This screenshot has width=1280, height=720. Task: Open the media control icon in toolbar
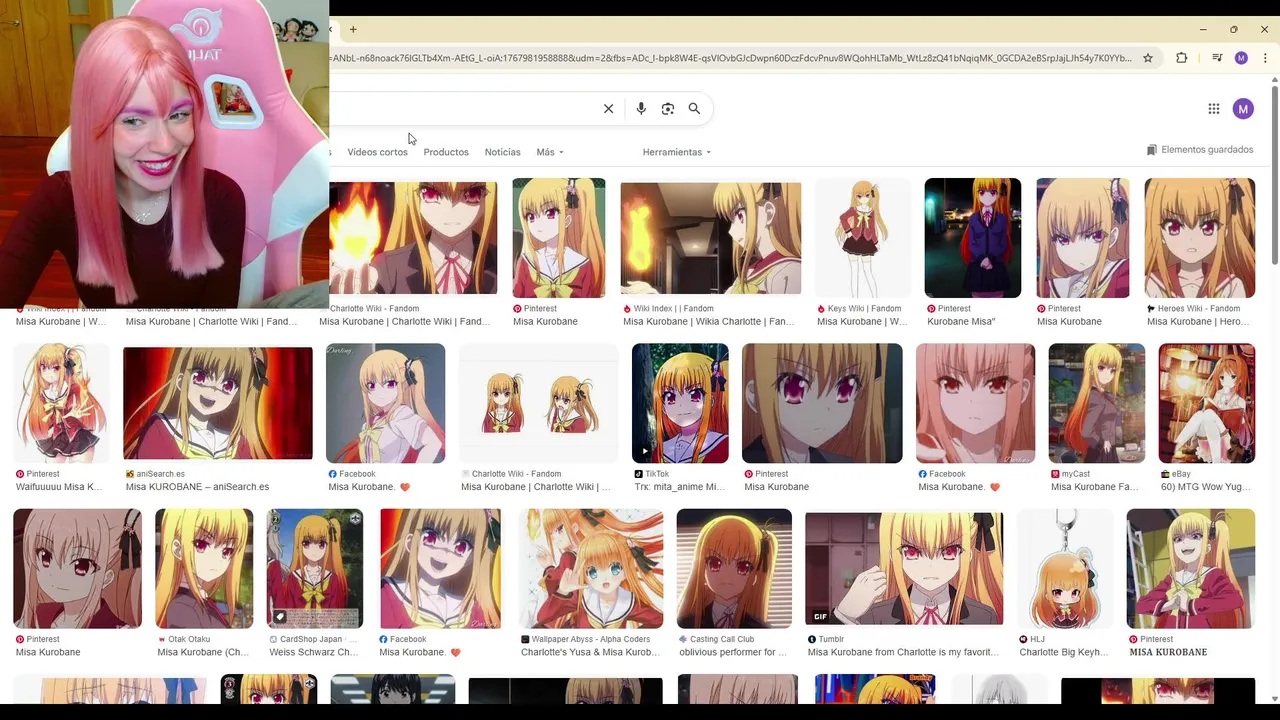(1216, 58)
